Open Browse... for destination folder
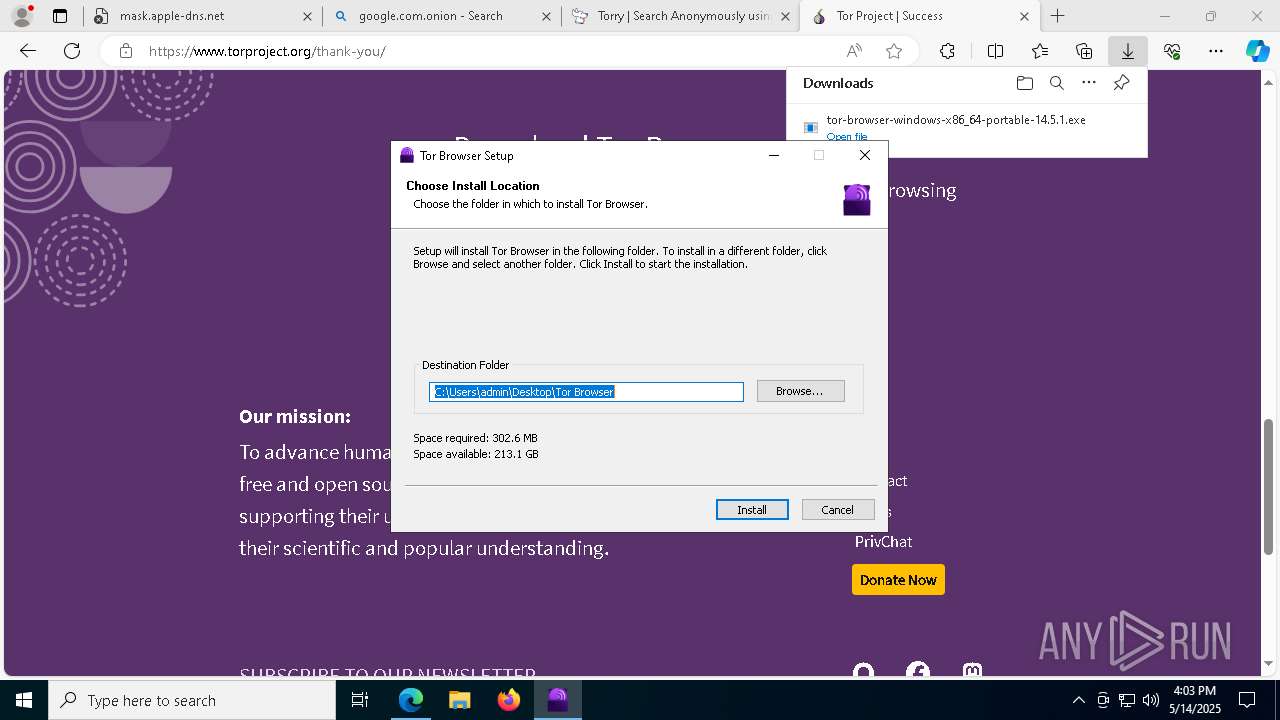The image size is (1280, 720). (800, 391)
